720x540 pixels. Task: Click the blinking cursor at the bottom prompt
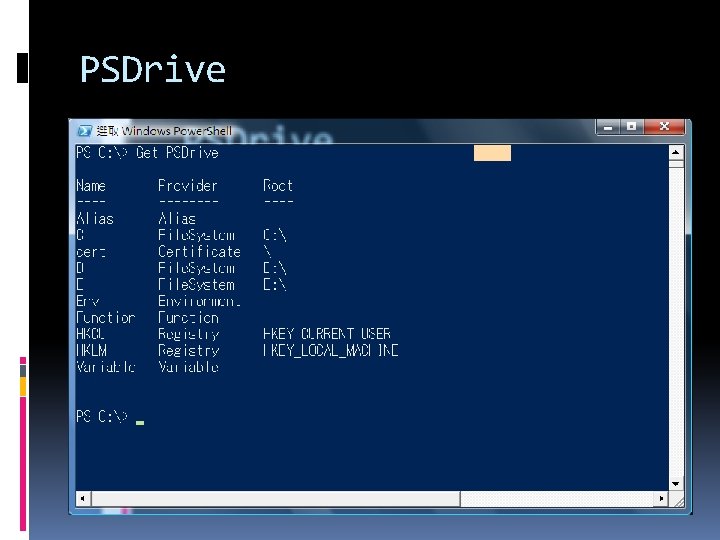pos(140,423)
